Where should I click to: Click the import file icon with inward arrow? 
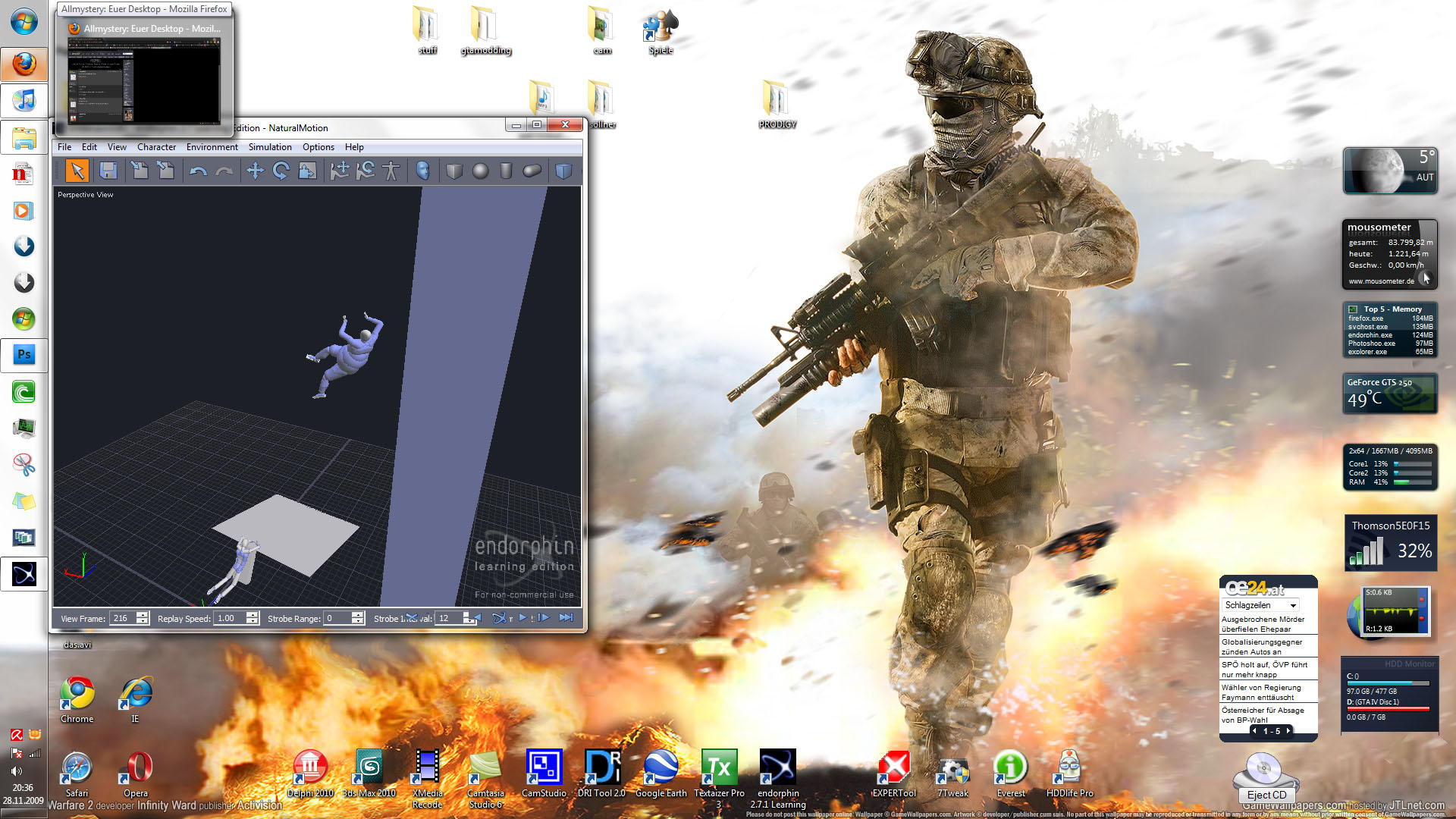140,171
